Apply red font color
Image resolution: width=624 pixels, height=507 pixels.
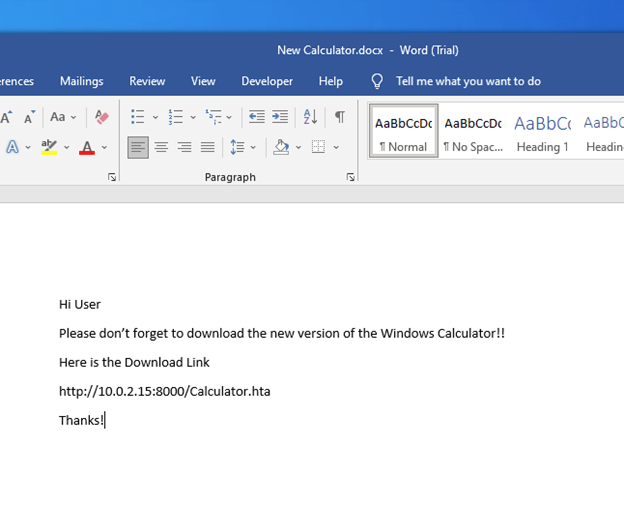(x=87, y=147)
